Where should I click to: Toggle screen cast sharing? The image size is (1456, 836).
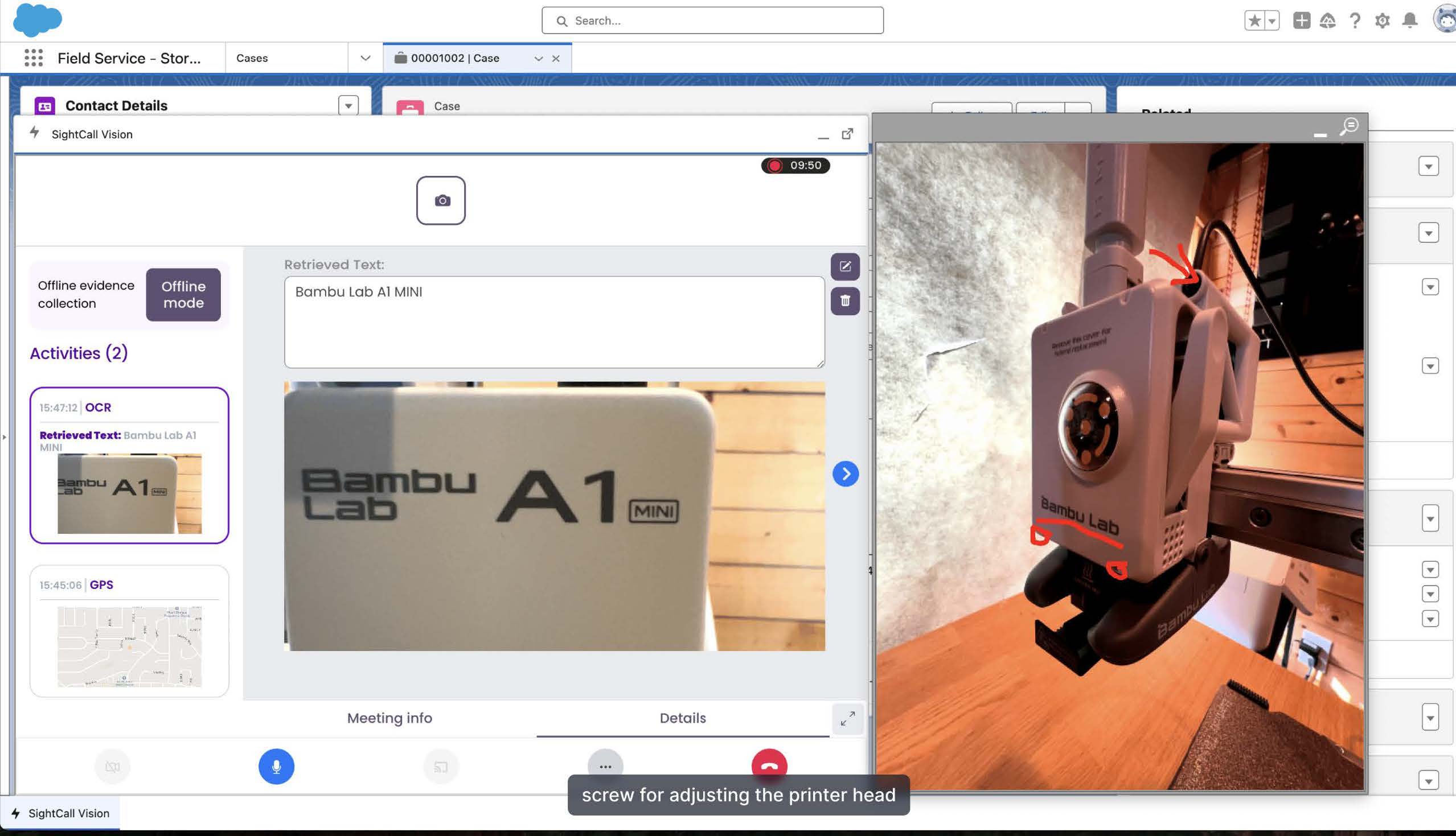pyautogui.click(x=441, y=767)
